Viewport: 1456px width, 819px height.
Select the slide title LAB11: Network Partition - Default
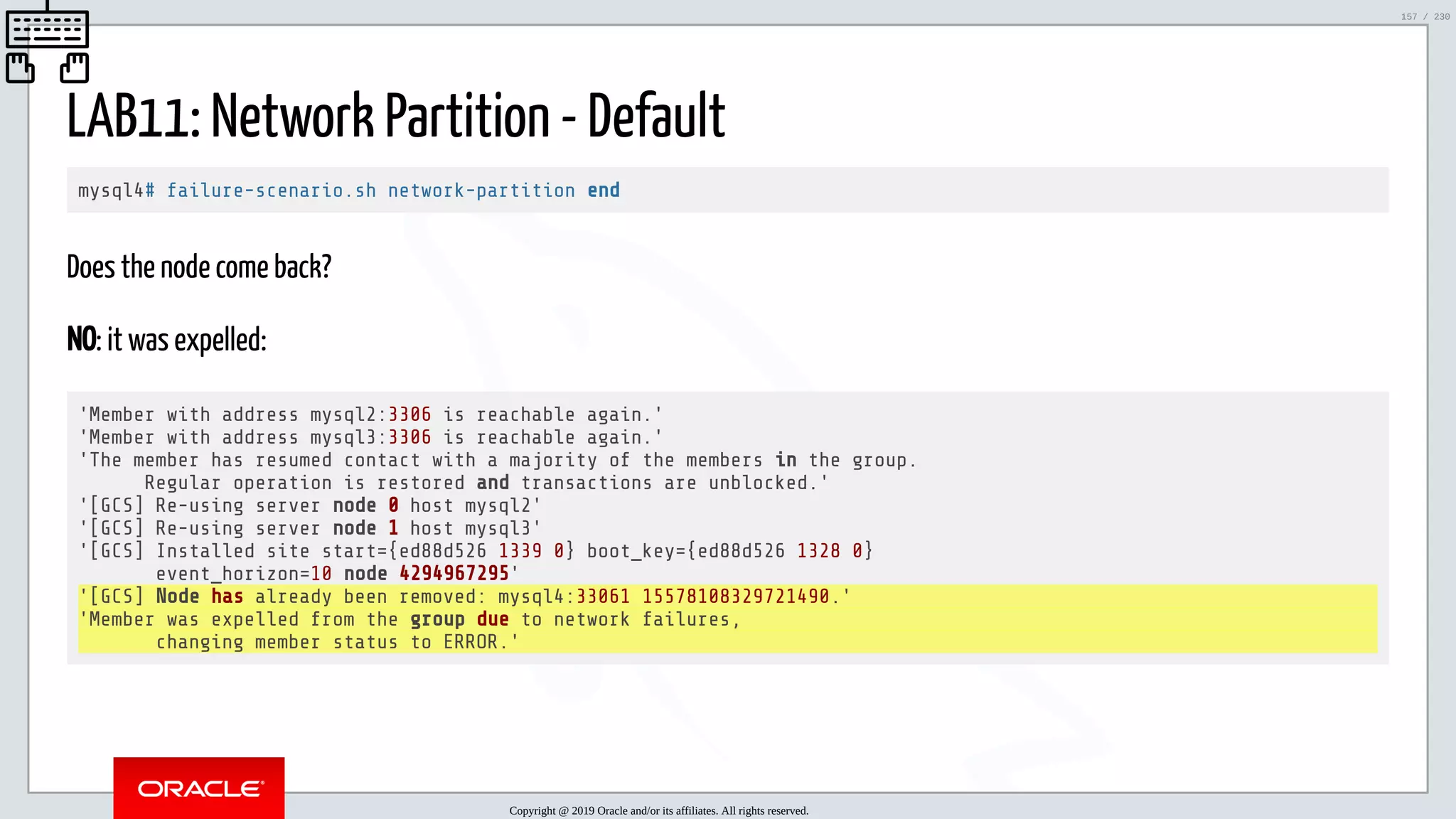click(x=395, y=116)
